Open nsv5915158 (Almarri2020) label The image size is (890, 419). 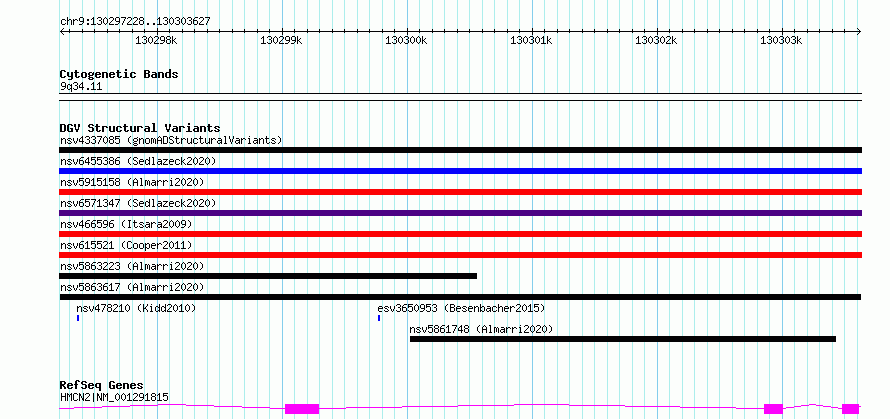[132, 182]
